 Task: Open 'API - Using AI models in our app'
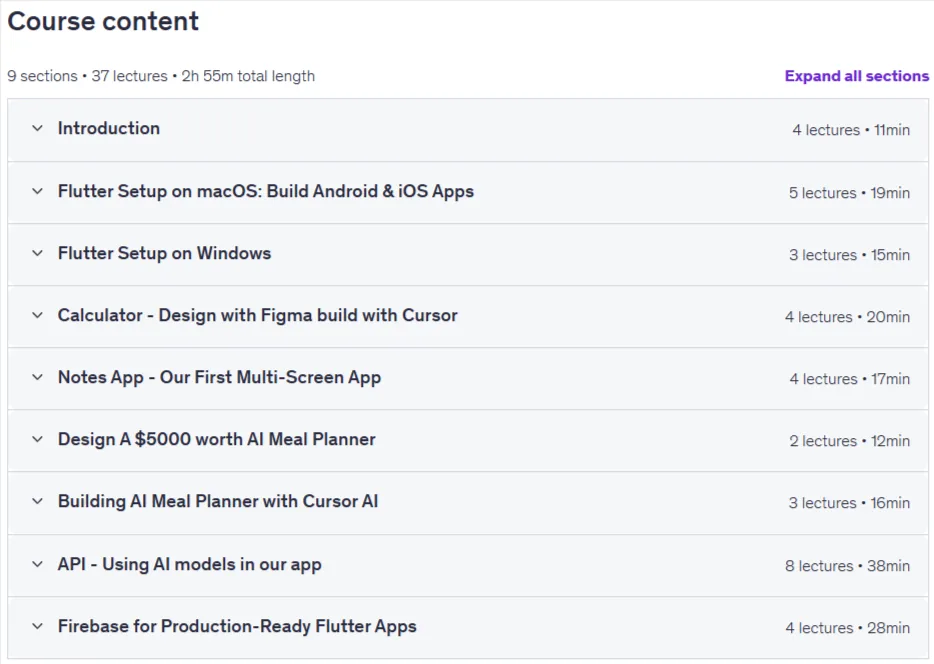tap(189, 564)
